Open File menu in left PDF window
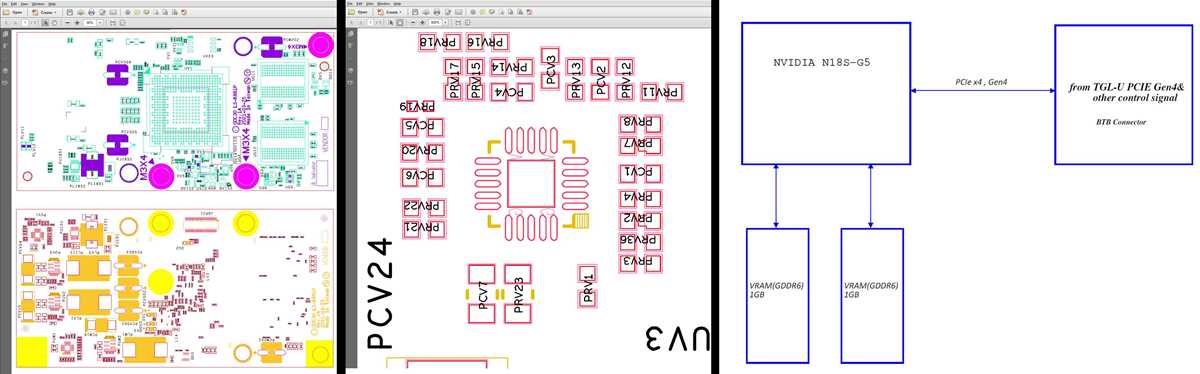The image size is (1200, 374). [x=5, y=4]
